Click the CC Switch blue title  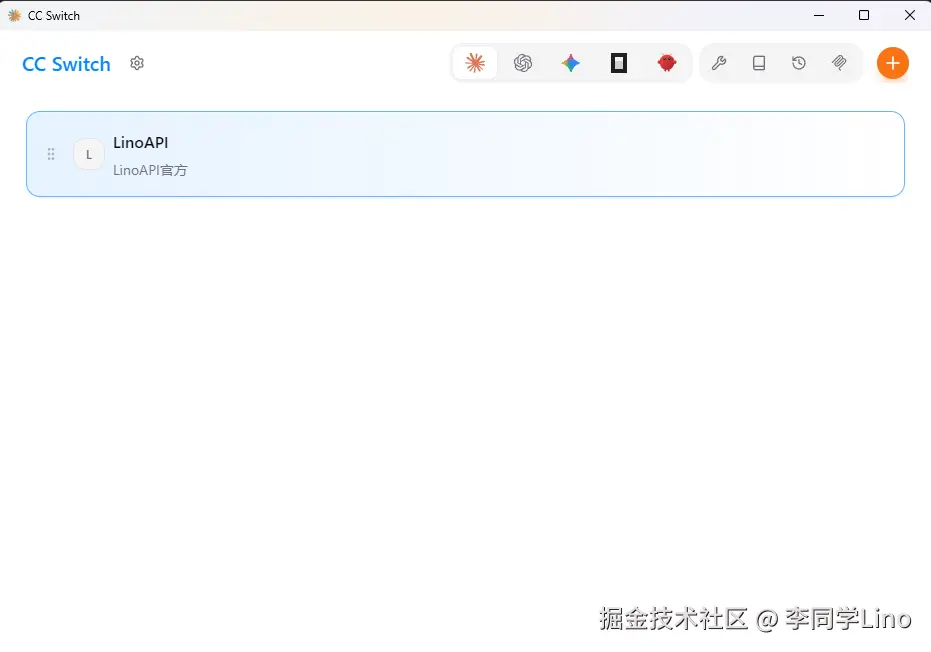point(66,64)
